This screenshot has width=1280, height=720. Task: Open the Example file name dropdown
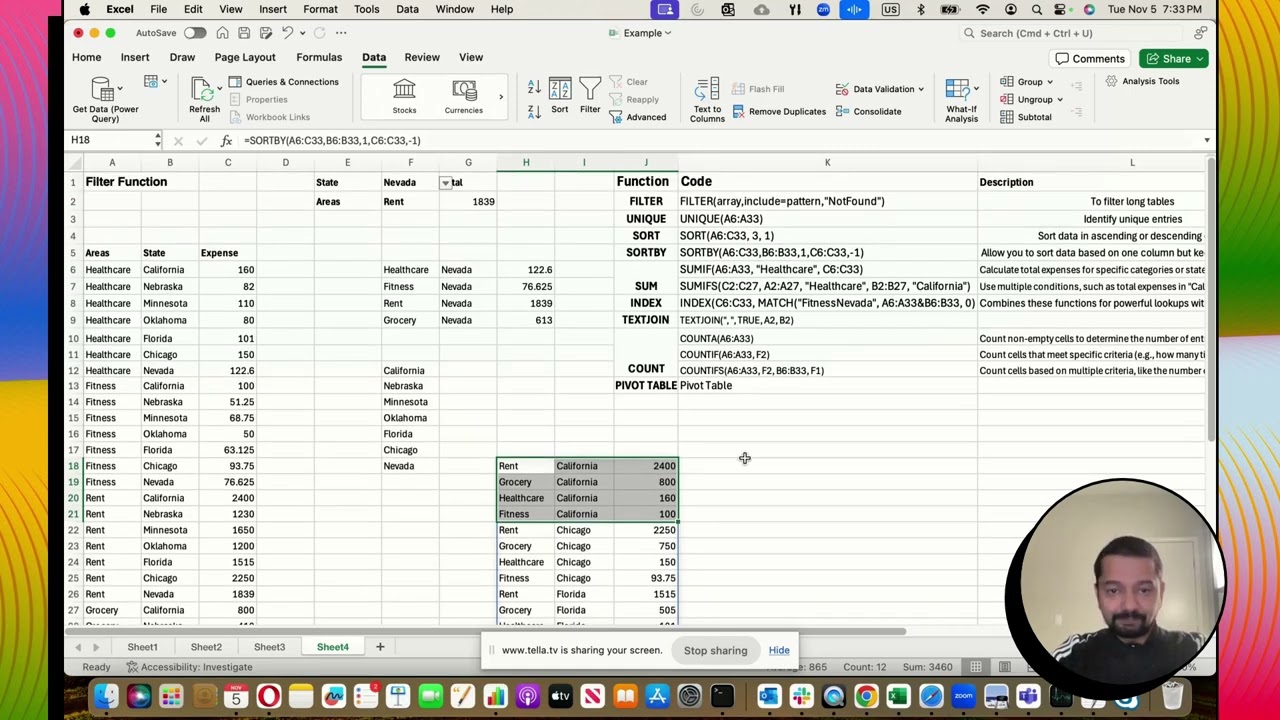669,33
